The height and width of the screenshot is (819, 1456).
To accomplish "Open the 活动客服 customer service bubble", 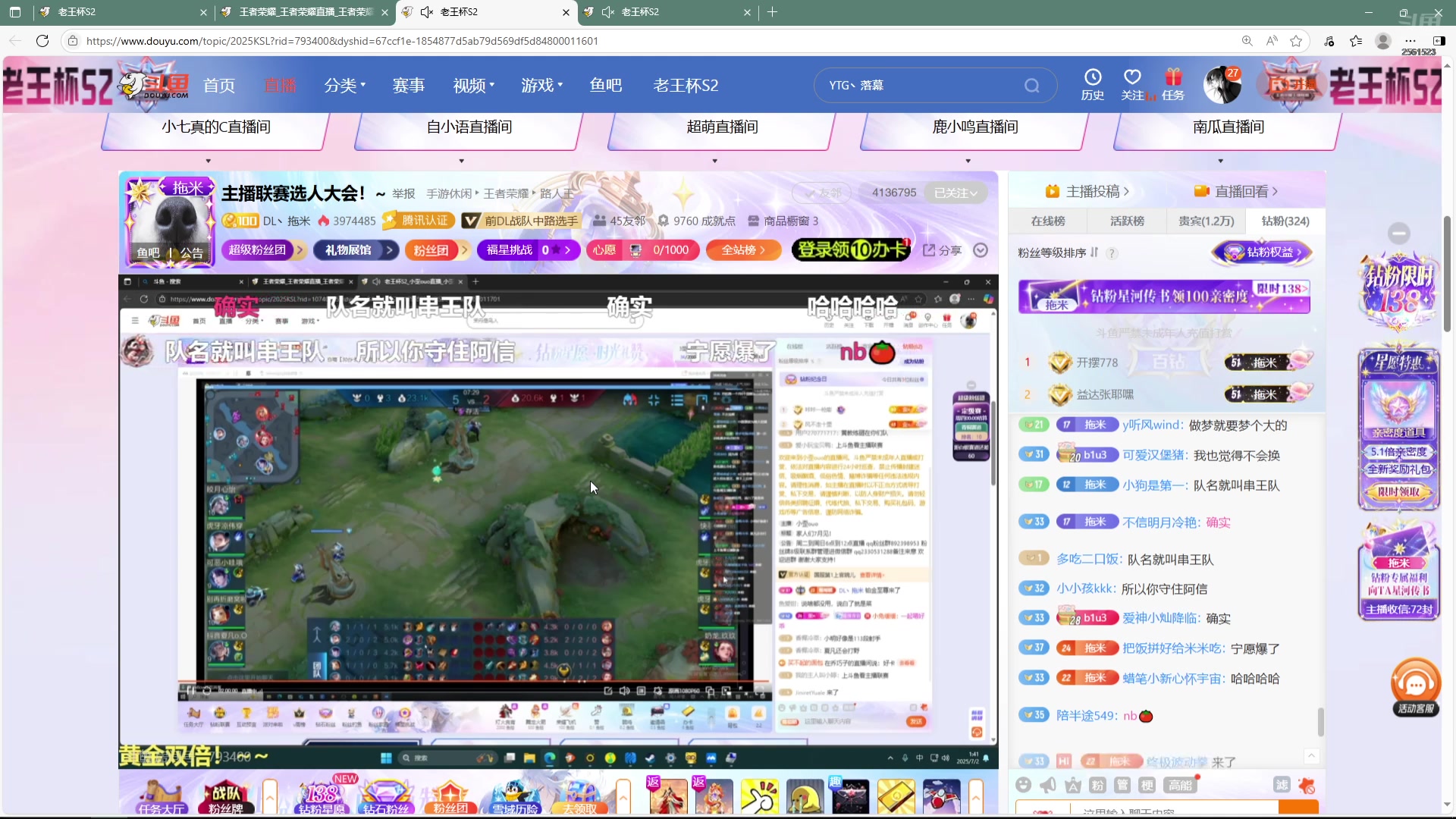I will 1416,687.
